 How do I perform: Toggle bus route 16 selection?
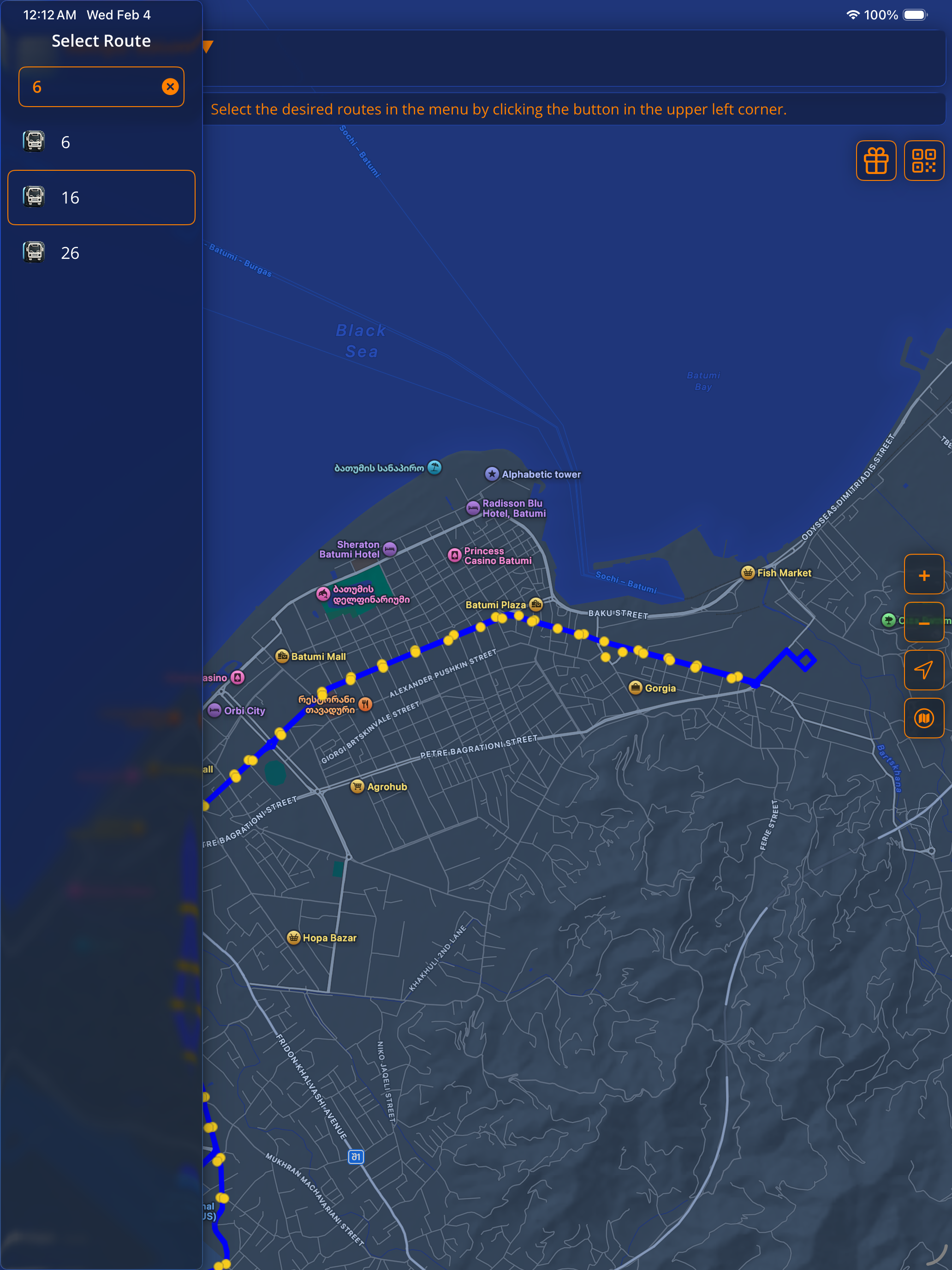click(101, 198)
